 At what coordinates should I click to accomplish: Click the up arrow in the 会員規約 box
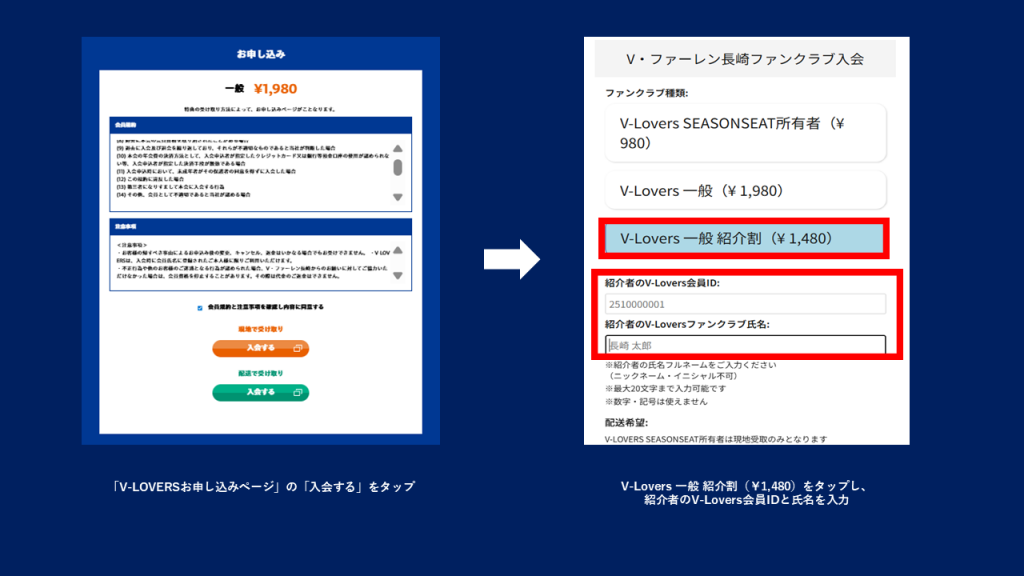coord(398,148)
